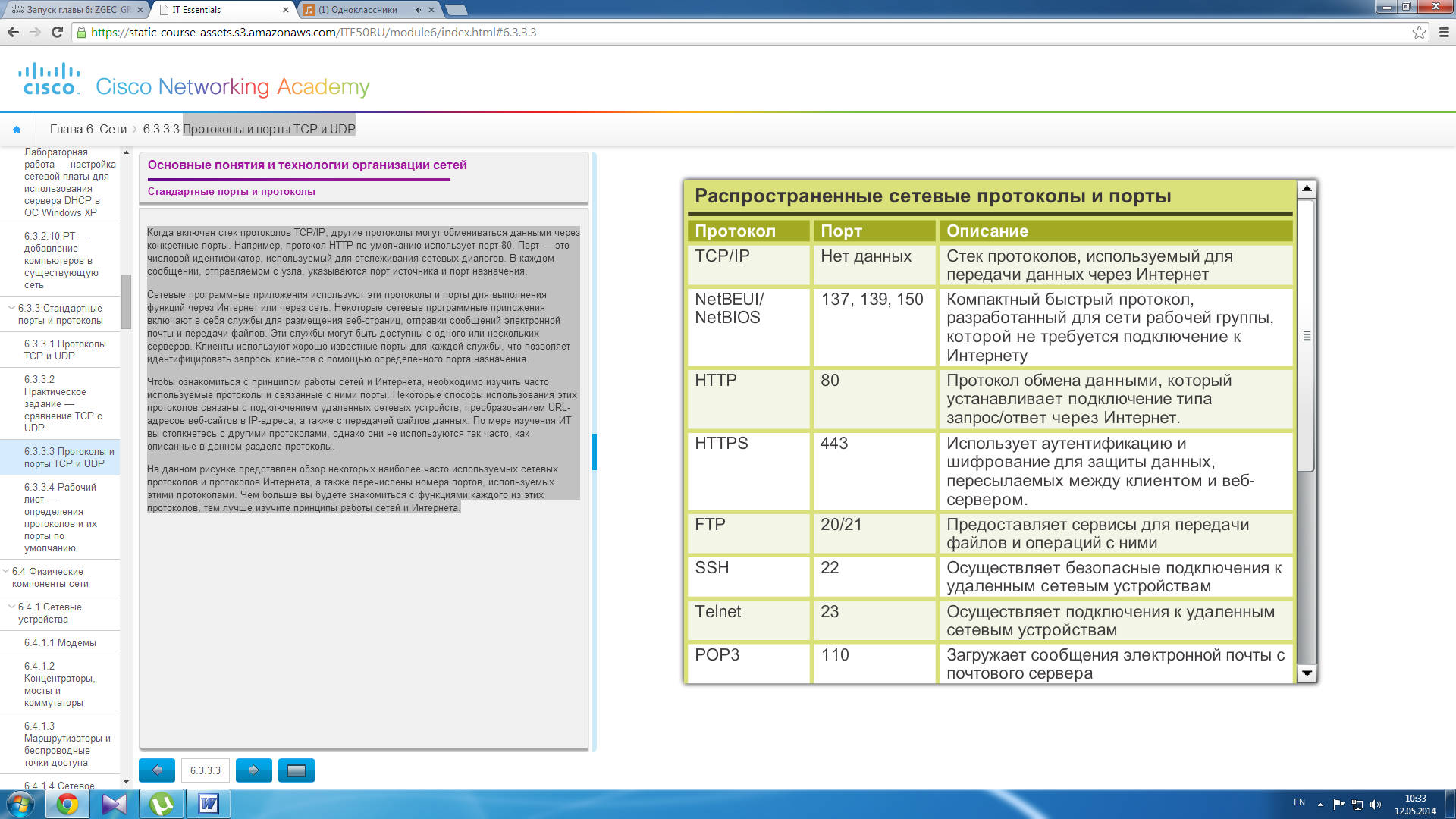The width and height of the screenshot is (1456, 819).
Task: Show hidden tray icons arrow
Action: 1320,805
